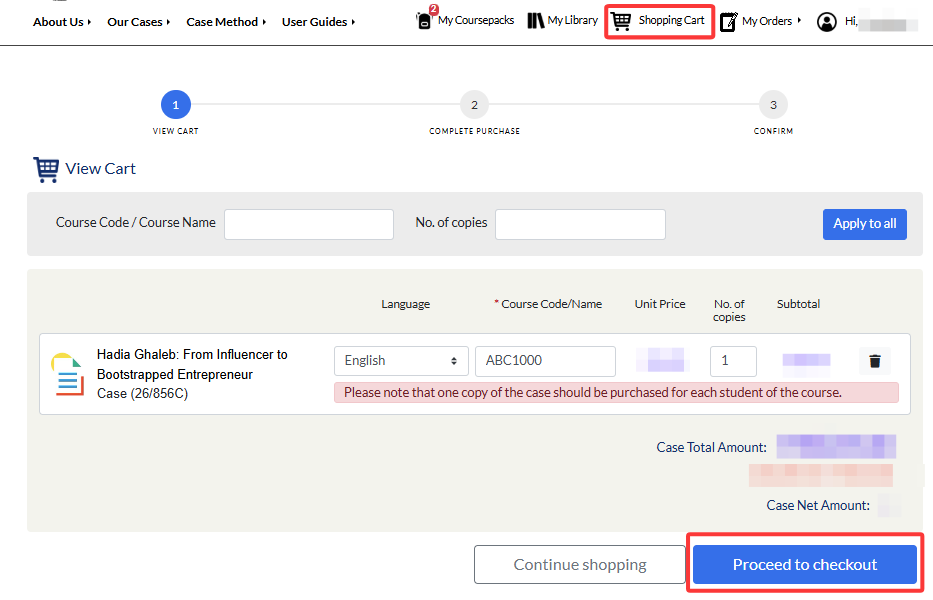Viewport: 933px width, 600px height.
Task: Click step 1 View Cart circle
Action: click(176, 105)
